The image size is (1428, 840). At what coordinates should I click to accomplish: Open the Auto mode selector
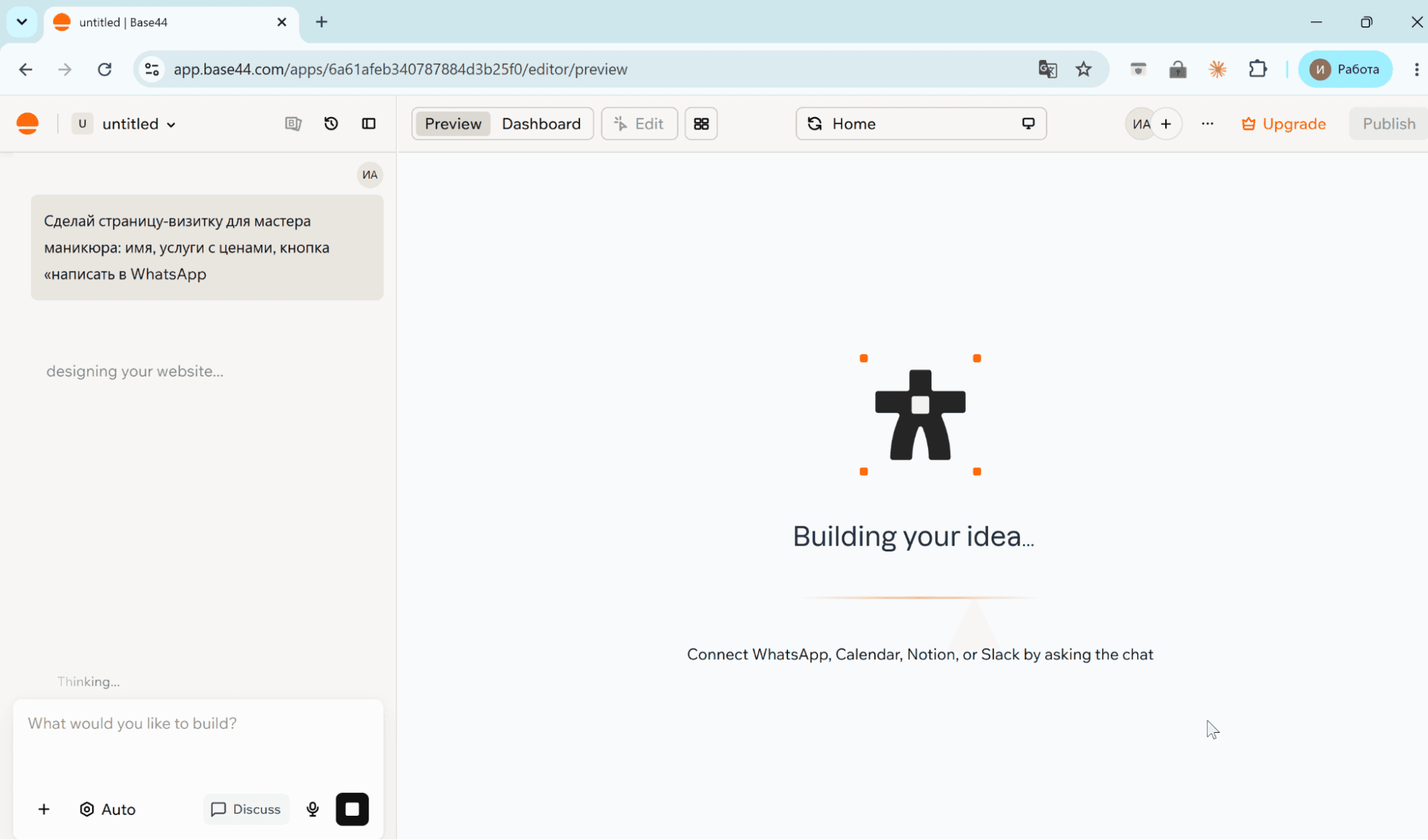point(108,809)
